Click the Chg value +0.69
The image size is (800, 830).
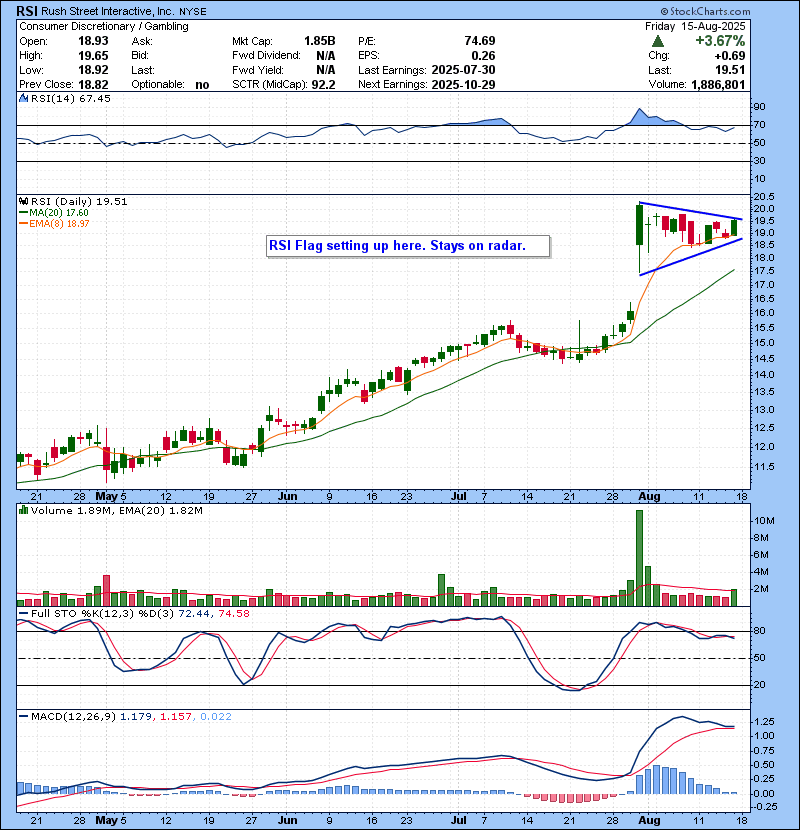point(730,56)
